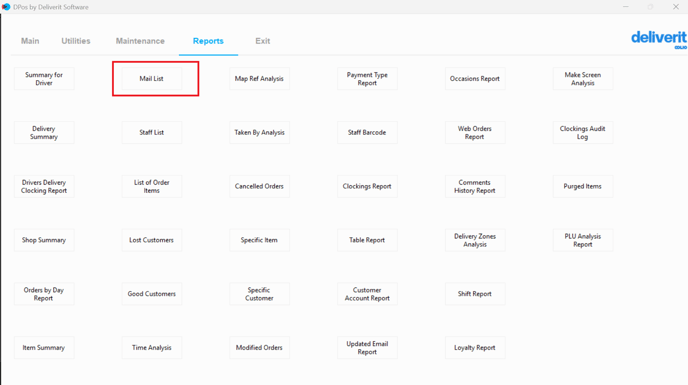View Lost Customers report

[x=151, y=240]
